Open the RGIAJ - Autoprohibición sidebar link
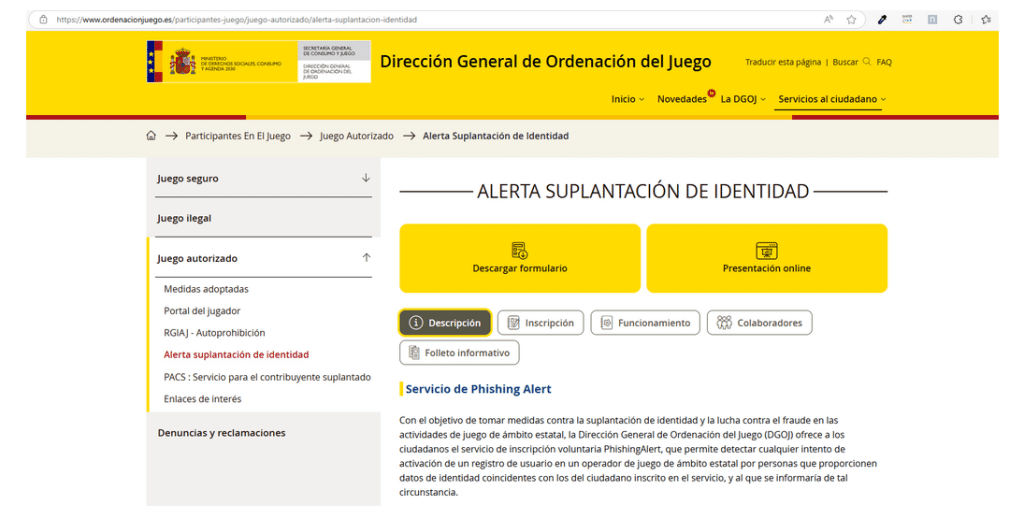1024x519 pixels. pos(214,333)
